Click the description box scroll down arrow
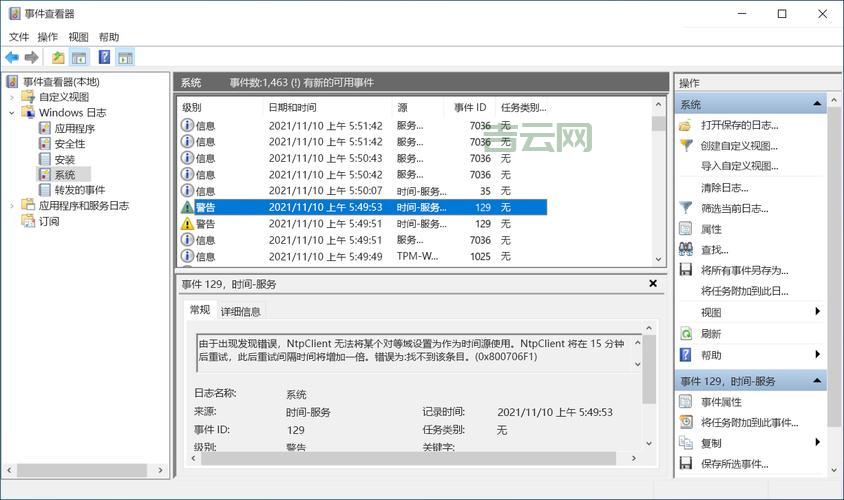The image size is (844, 500). (x=637, y=364)
